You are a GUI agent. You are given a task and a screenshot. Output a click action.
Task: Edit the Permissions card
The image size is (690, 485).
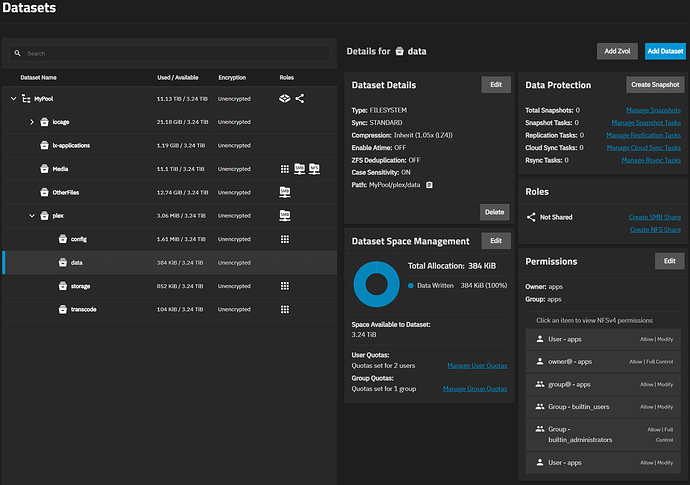(x=669, y=261)
